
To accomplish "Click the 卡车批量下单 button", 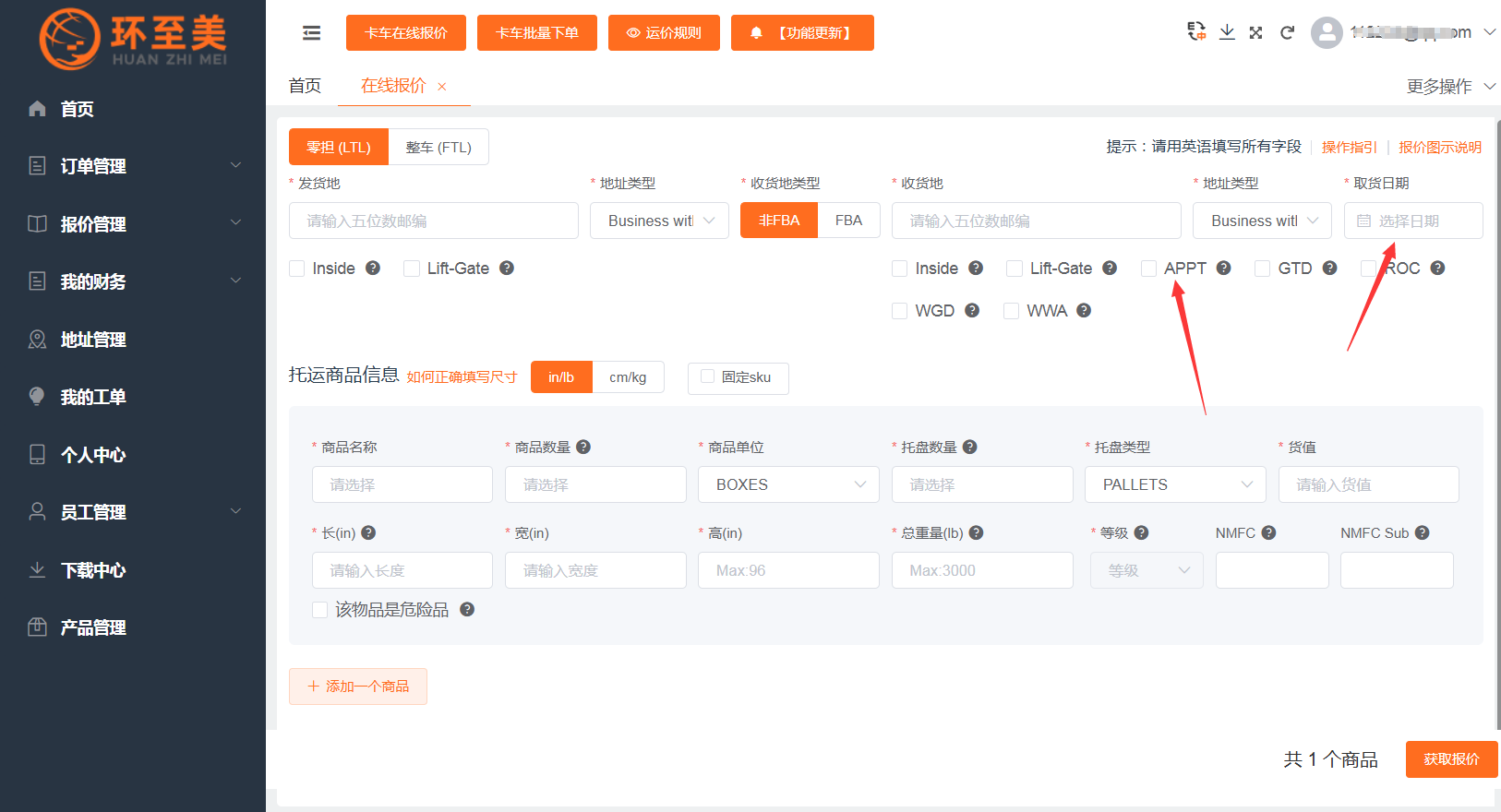I will coord(537,33).
